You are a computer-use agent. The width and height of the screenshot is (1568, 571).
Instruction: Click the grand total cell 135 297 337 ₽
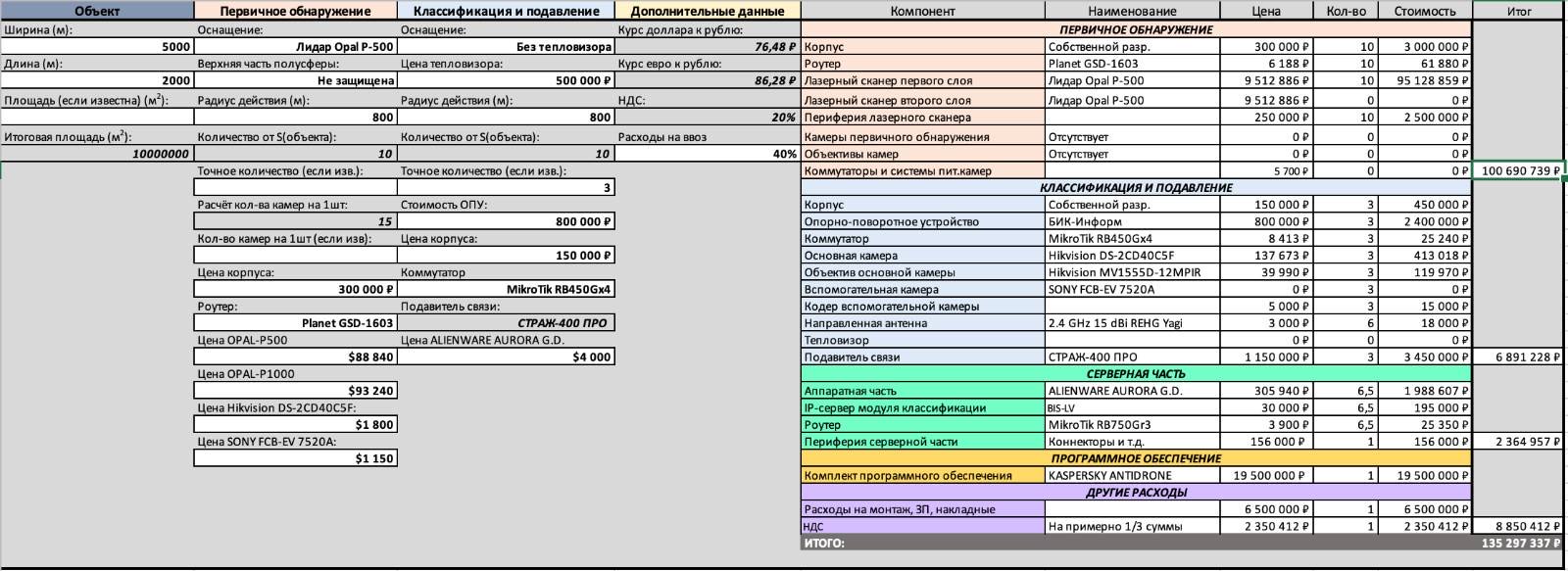coord(1518,543)
